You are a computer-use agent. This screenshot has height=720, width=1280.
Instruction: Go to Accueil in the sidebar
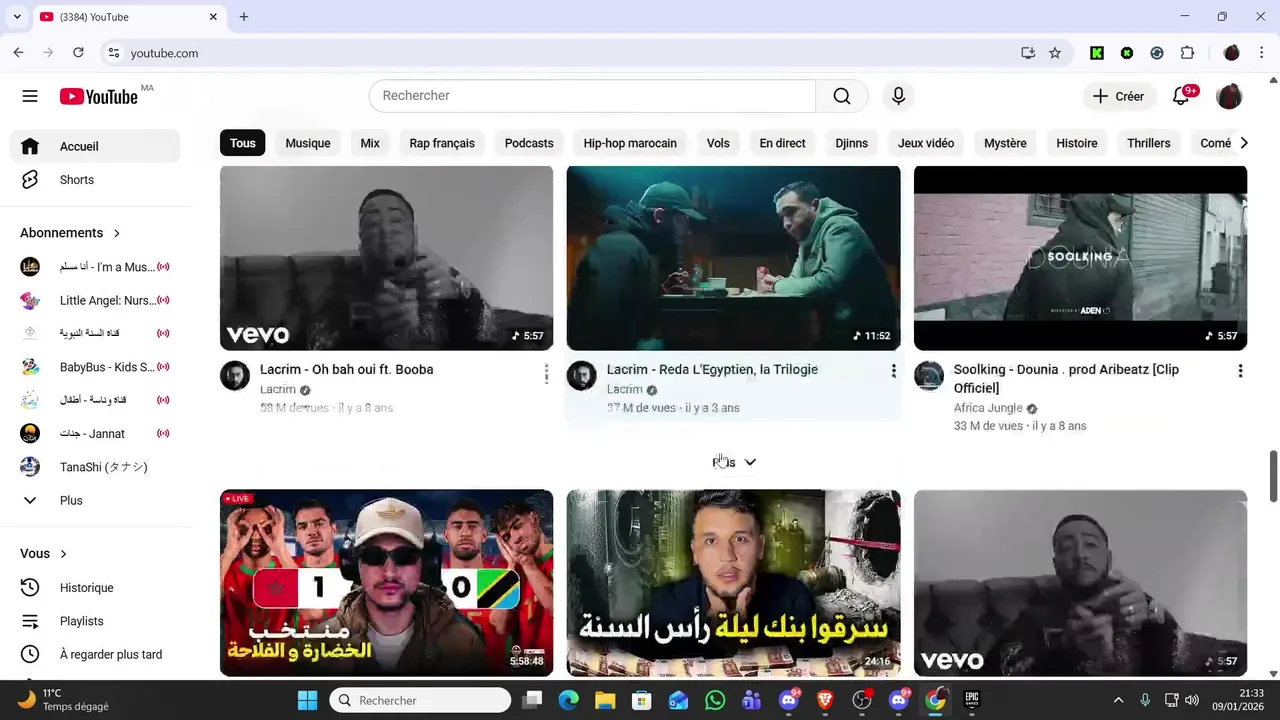tap(95, 146)
